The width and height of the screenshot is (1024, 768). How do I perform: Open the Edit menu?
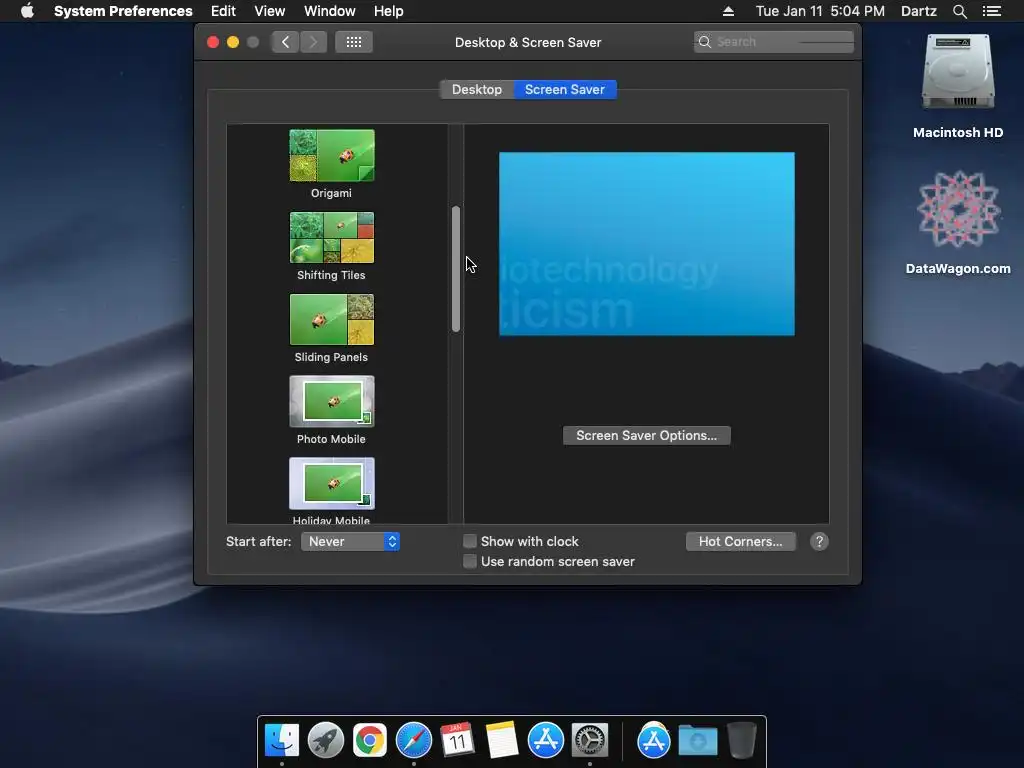pyautogui.click(x=223, y=11)
